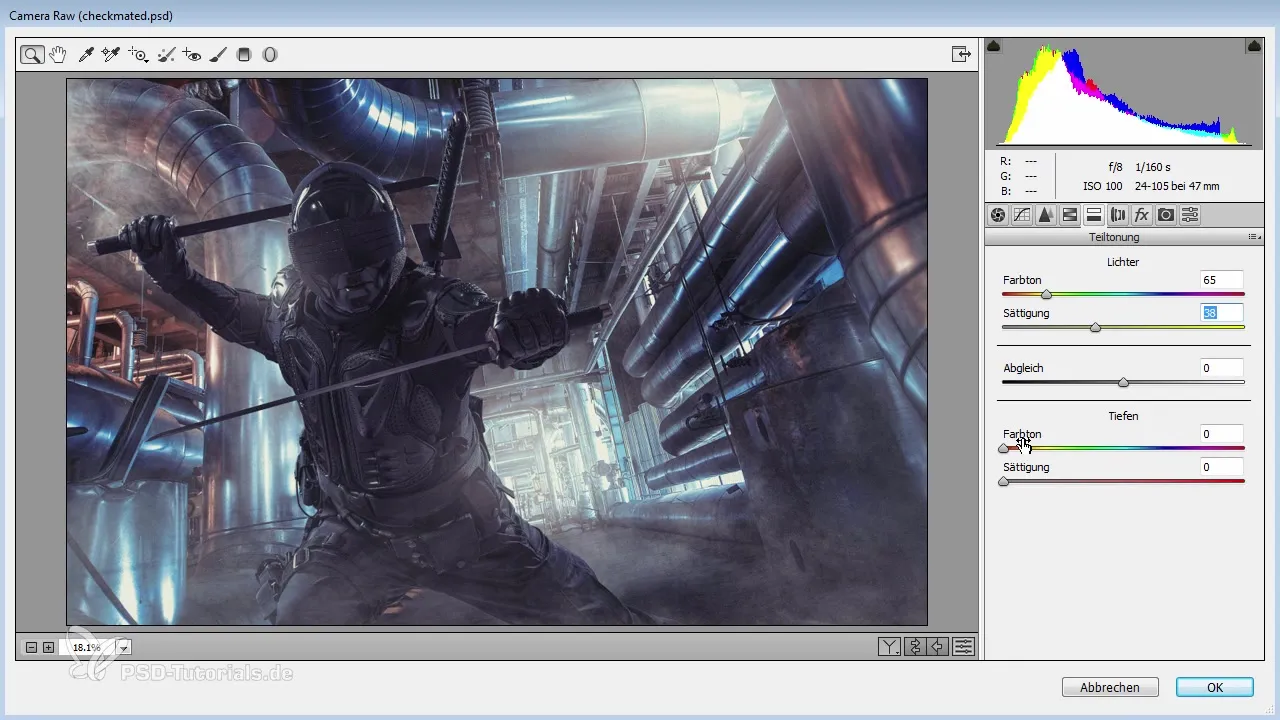The image size is (1280, 720).
Task: Click the Lichter Sättigung slider handle
Action: 1095,327
